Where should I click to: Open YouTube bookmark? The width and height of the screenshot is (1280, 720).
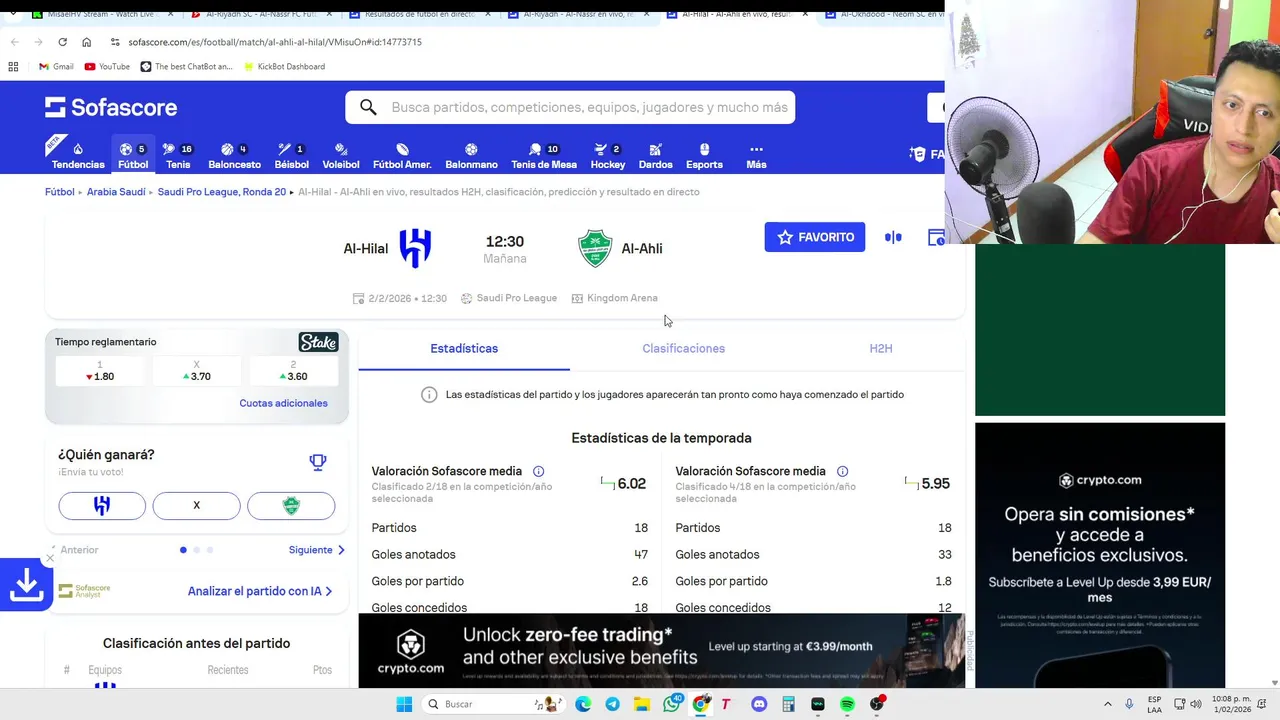point(107,67)
